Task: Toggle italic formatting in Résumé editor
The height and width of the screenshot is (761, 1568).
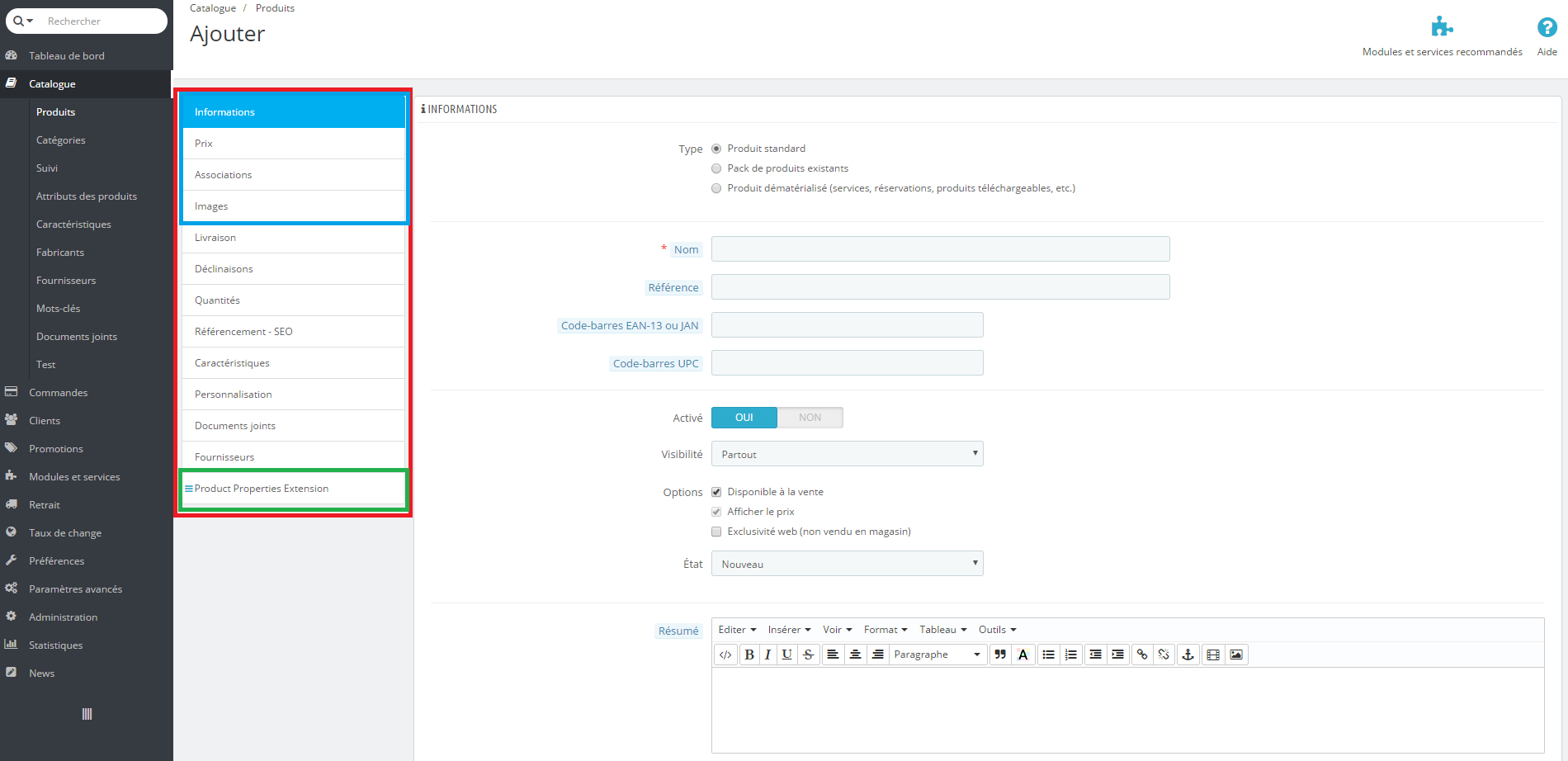Action: click(767, 655)
